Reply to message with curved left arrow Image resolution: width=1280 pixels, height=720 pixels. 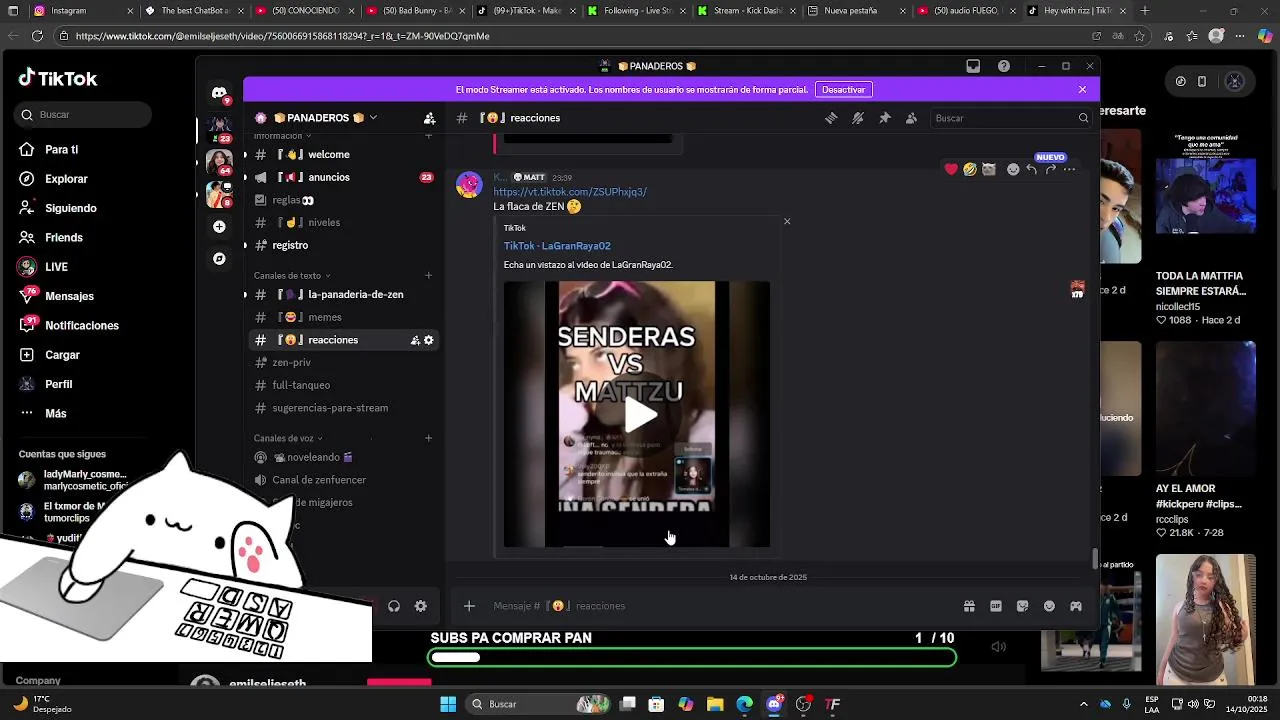(1032, 170)
